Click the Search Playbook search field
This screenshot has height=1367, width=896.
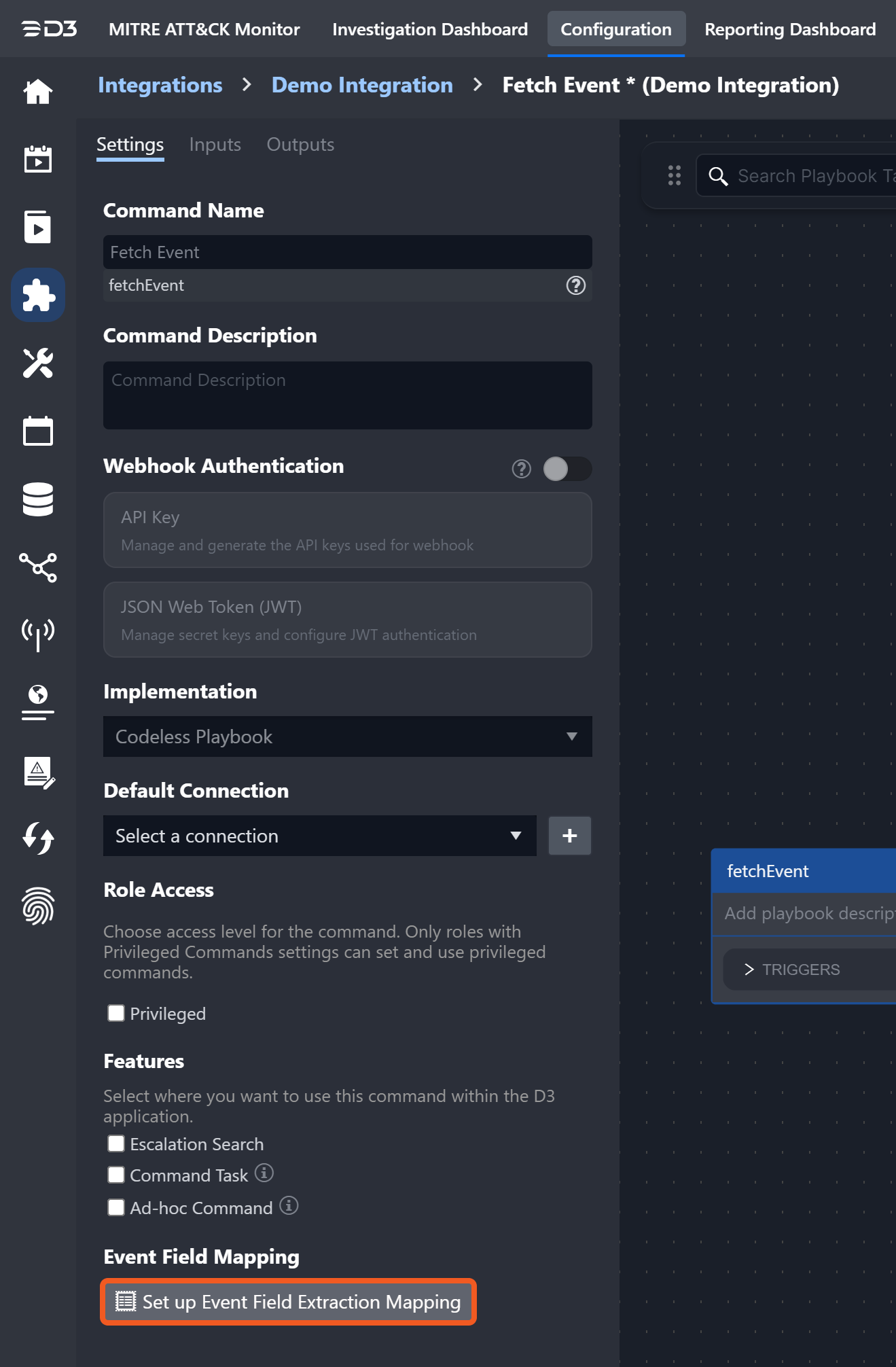pyautogui.click(x=796, y=176)
